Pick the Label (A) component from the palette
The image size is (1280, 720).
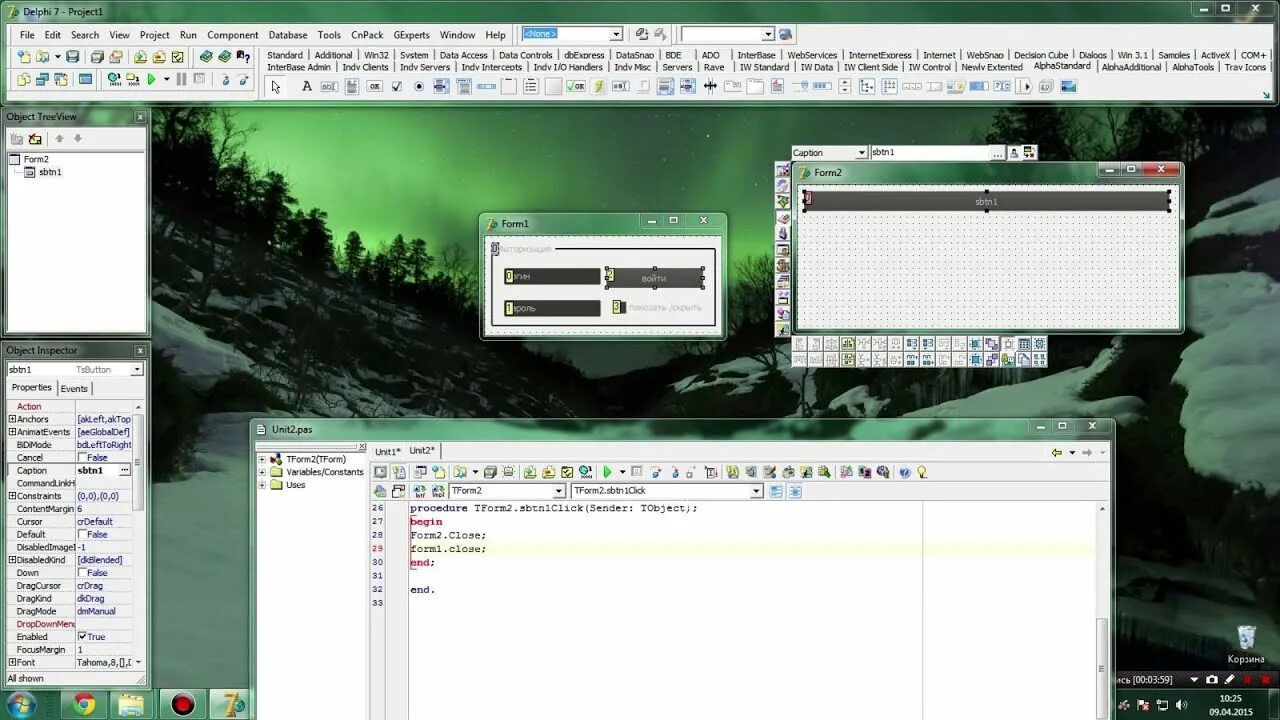point(307,87)
